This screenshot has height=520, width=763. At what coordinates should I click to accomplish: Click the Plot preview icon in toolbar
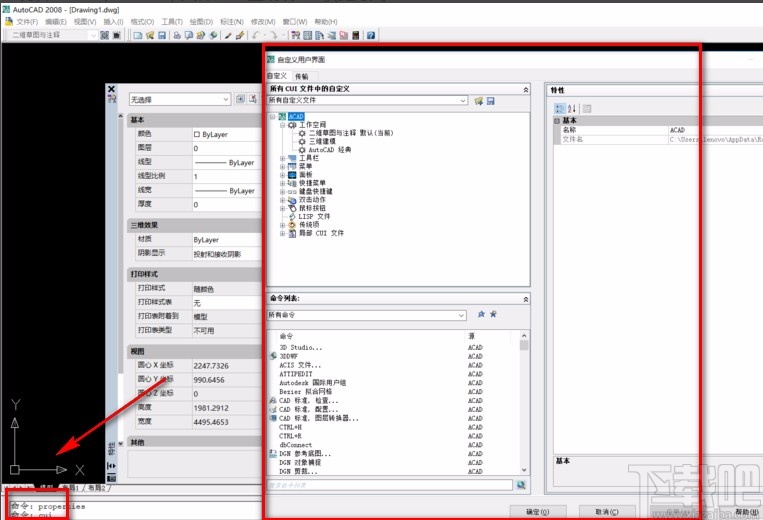(189, 35)
